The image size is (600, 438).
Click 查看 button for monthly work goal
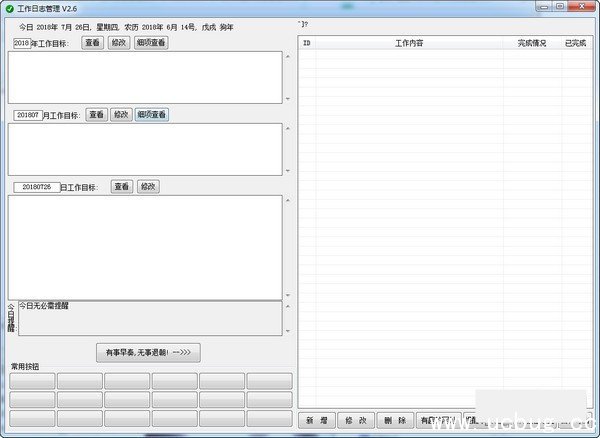96,115
